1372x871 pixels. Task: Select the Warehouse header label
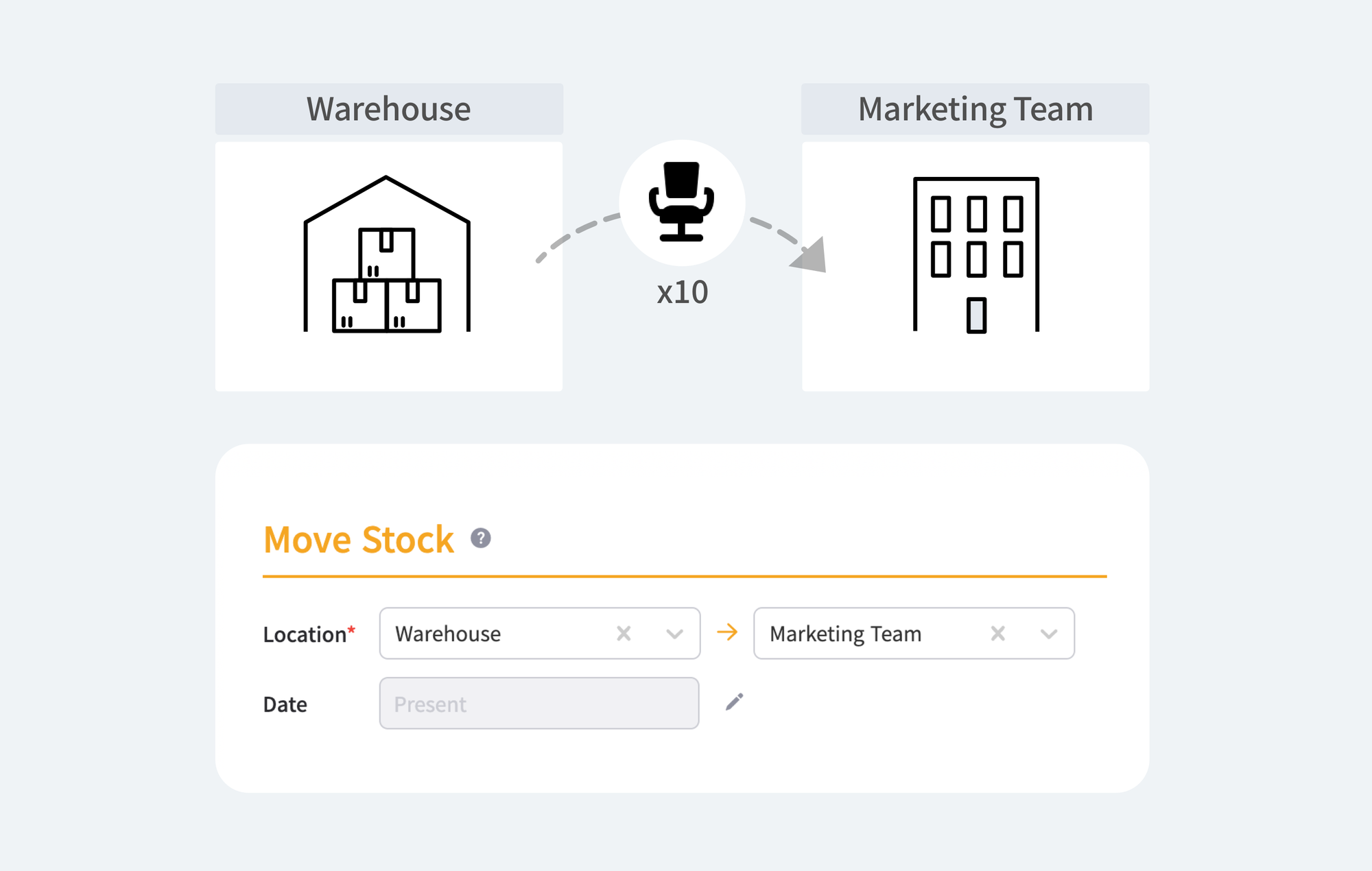(x=388, y=108)
